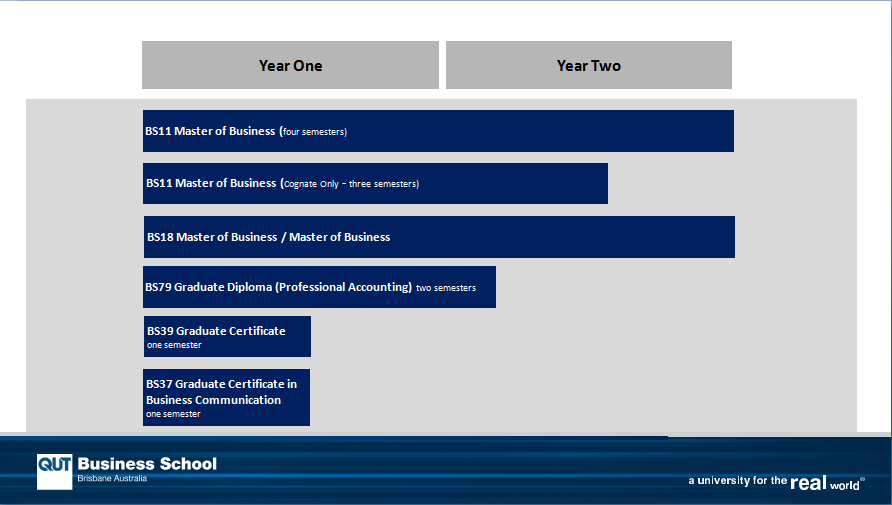Select the Year One header box
This screenshot has width=892, height=505.
tap(290, 65)
